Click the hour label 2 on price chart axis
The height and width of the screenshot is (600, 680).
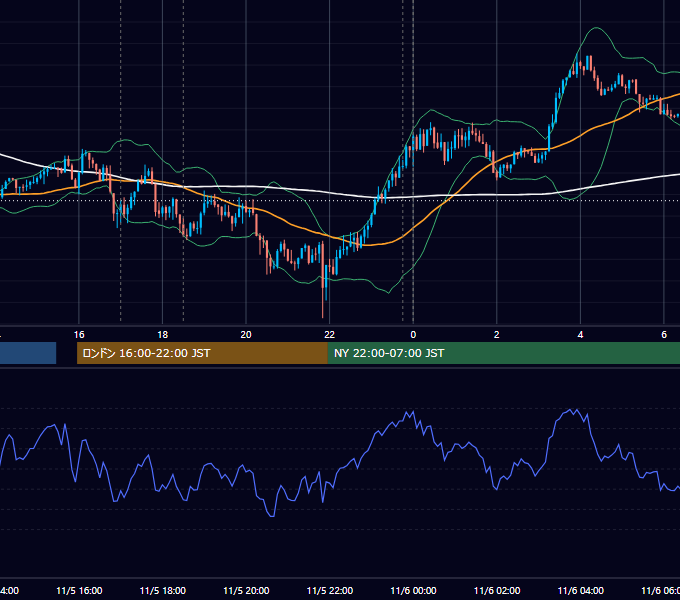click(497, 335)
